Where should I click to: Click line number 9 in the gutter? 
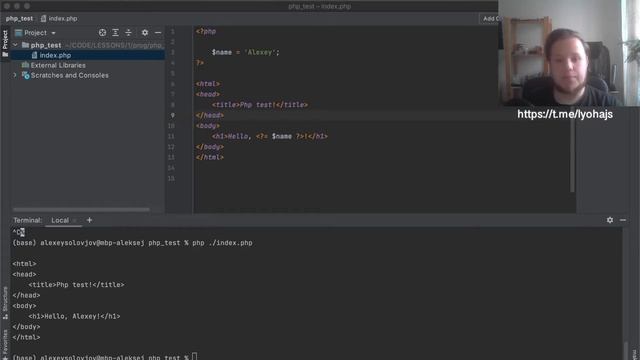(173, 116)
